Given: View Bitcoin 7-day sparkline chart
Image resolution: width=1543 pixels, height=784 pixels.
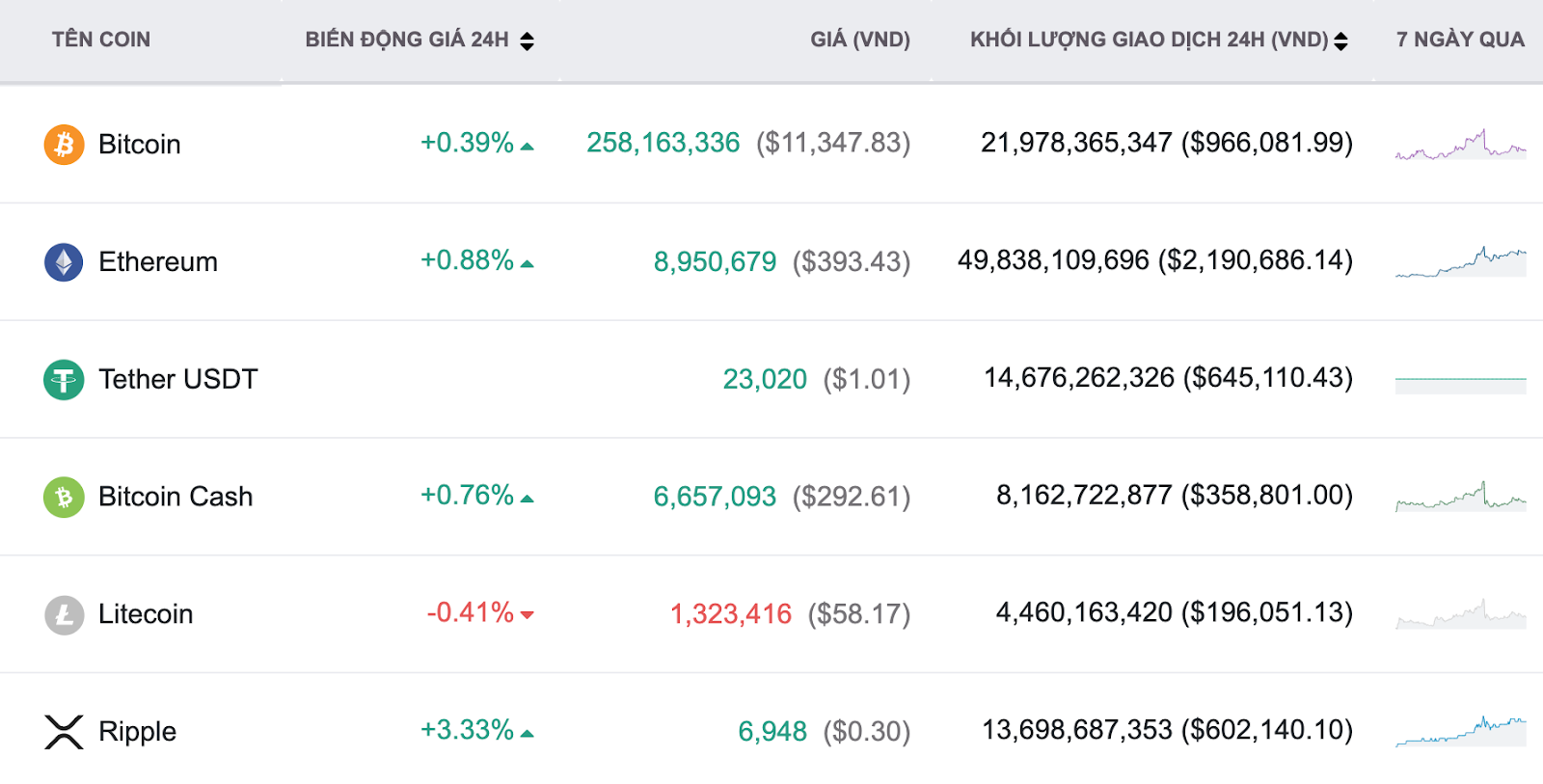Looking at the screenshot, I should pyautogui.click(x=1460, y=146).
